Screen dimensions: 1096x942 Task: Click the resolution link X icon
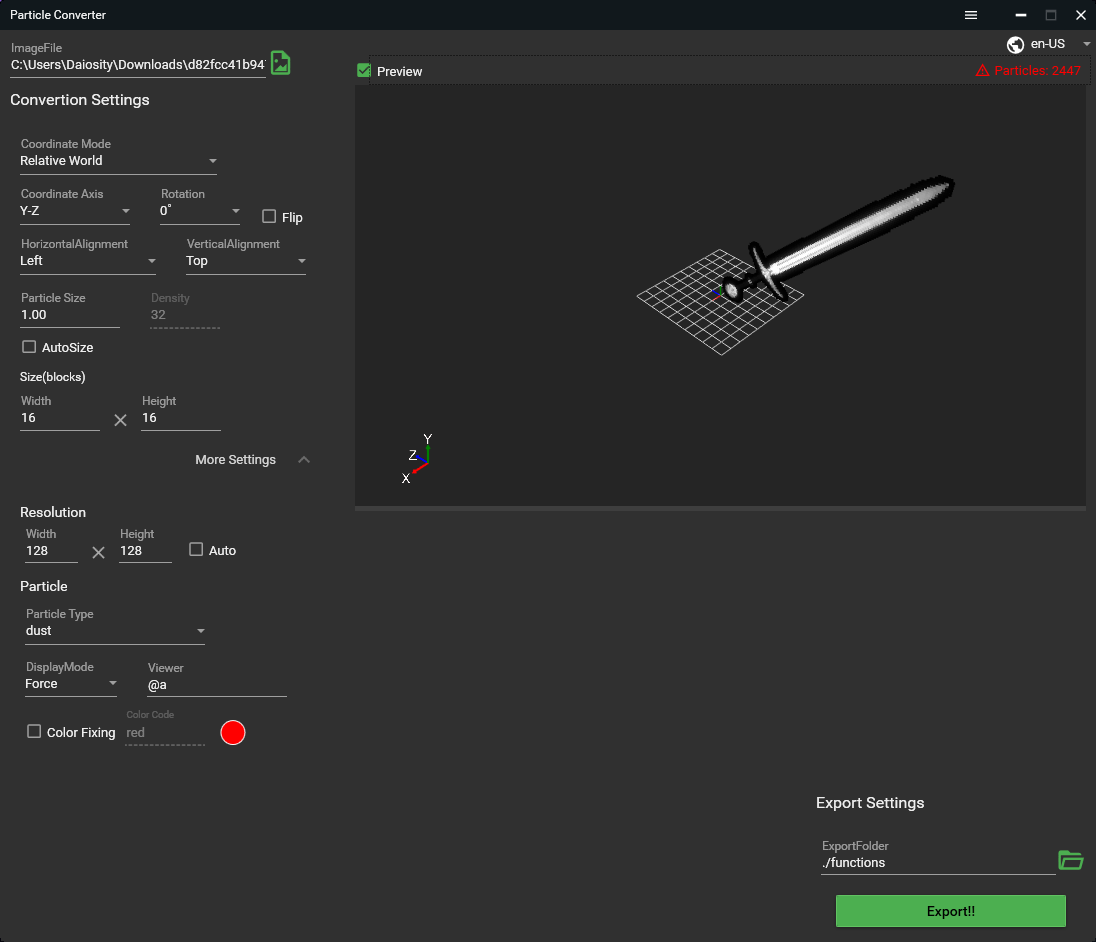[97, 551]
